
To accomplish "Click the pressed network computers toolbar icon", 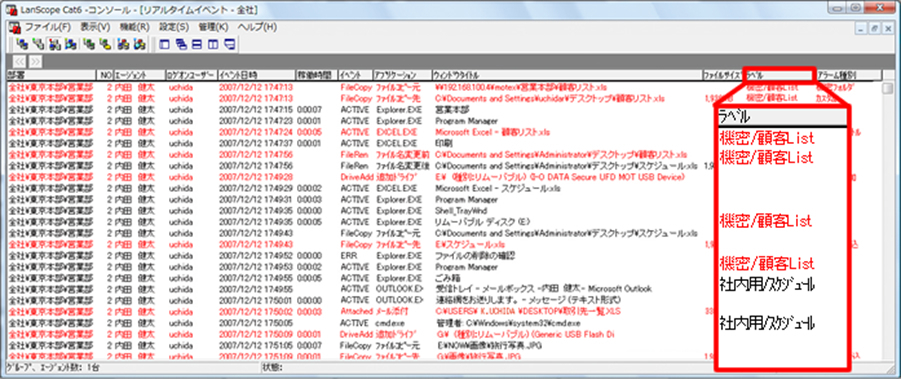I will pos(56,44).
